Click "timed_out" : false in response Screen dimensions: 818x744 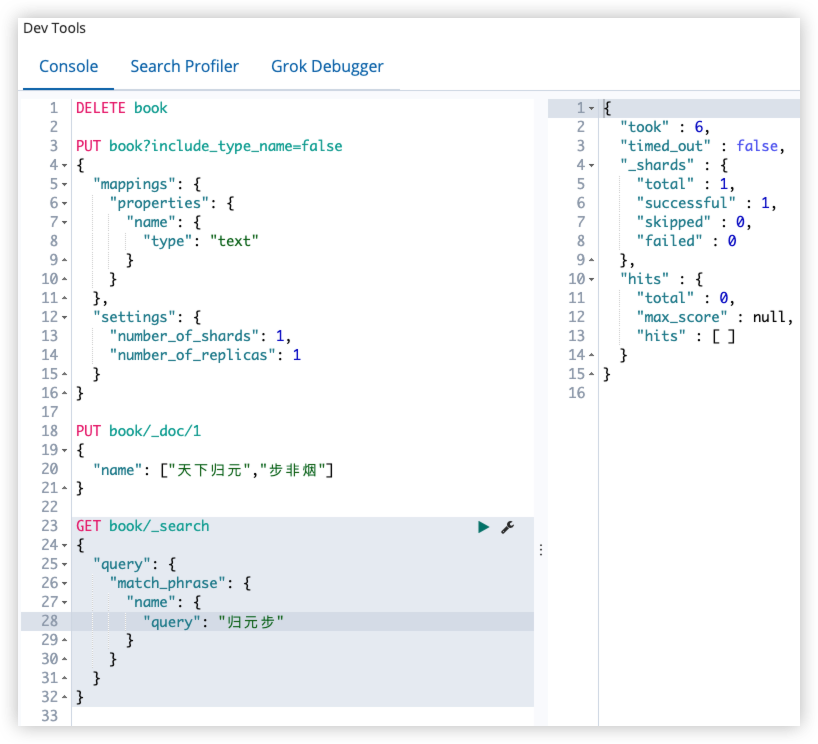click(x=702, y=146)
